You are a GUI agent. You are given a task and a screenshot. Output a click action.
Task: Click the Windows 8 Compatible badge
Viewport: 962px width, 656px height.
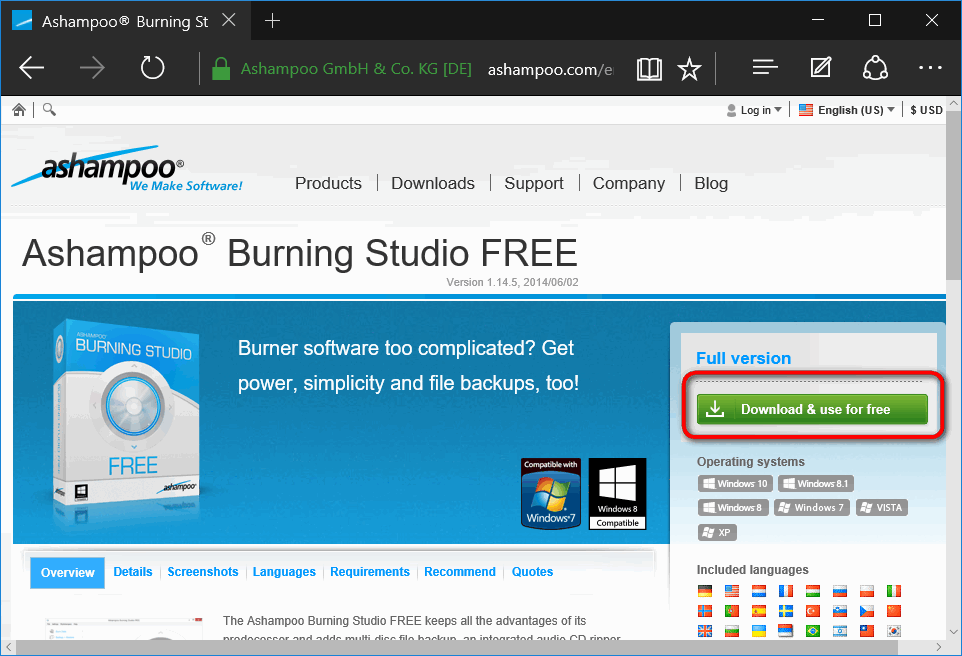tap(617, 493)
